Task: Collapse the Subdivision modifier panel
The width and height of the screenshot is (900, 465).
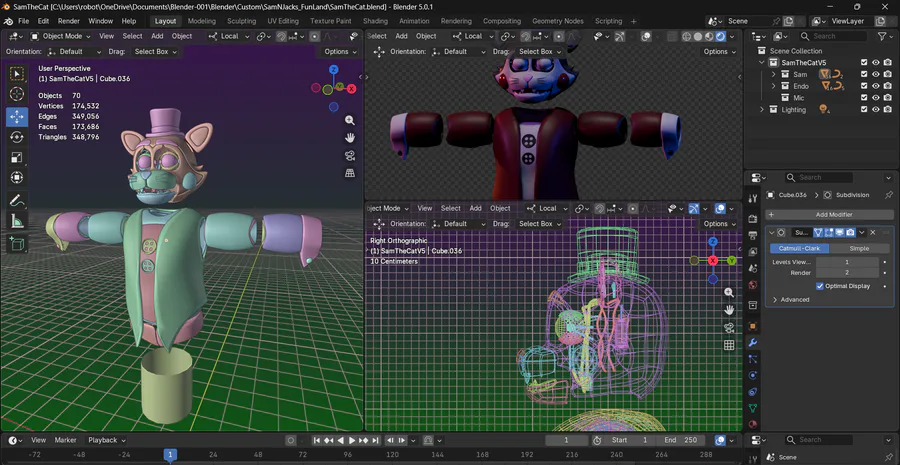Action: [772, 232]
